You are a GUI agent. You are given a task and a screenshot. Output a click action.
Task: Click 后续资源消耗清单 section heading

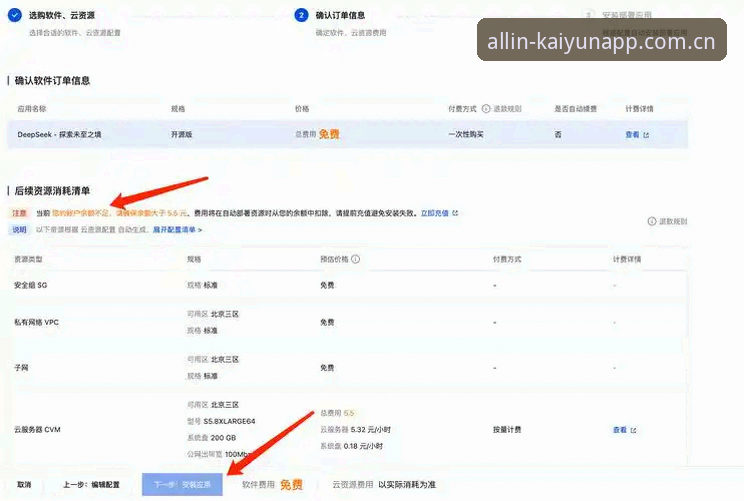(52, 191)
